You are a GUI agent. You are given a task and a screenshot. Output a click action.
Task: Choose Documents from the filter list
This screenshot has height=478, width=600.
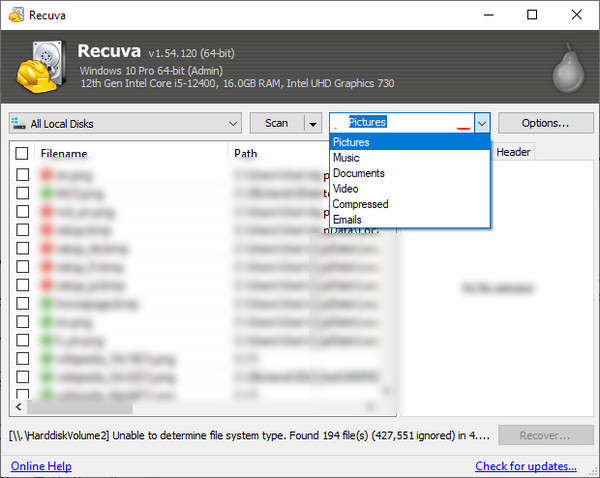410,173
